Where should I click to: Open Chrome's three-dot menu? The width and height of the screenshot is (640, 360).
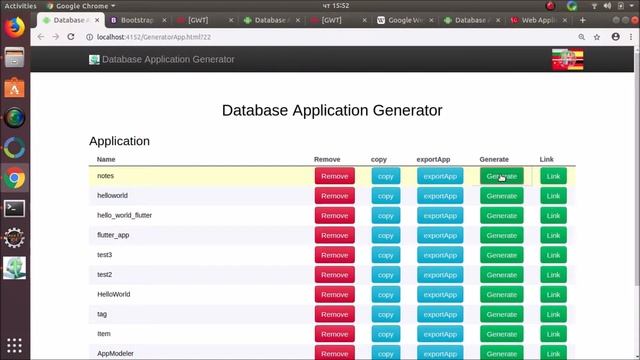(631, 37)
